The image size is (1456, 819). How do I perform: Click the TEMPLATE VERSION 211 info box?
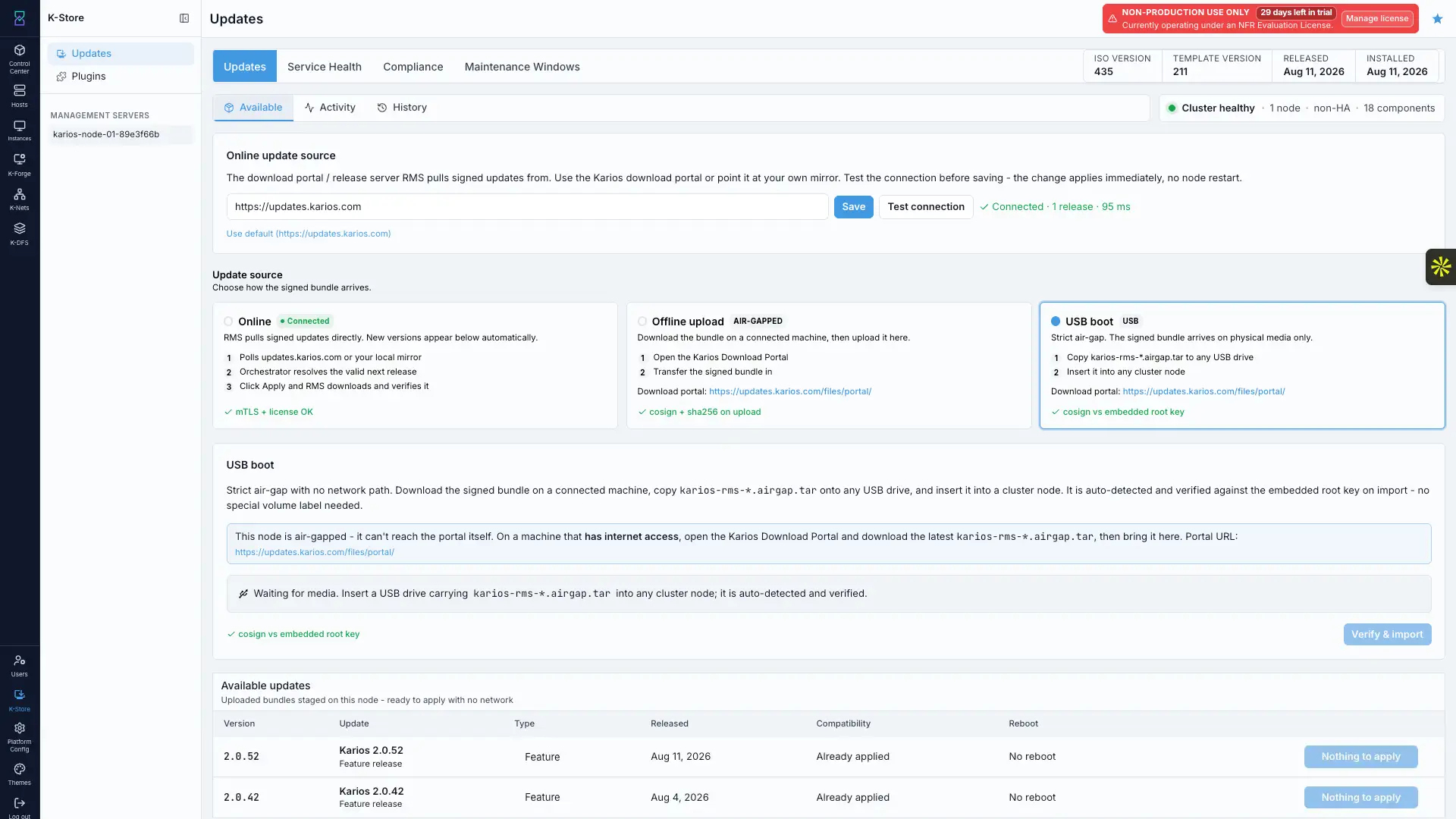click(x=1217, y=66)
